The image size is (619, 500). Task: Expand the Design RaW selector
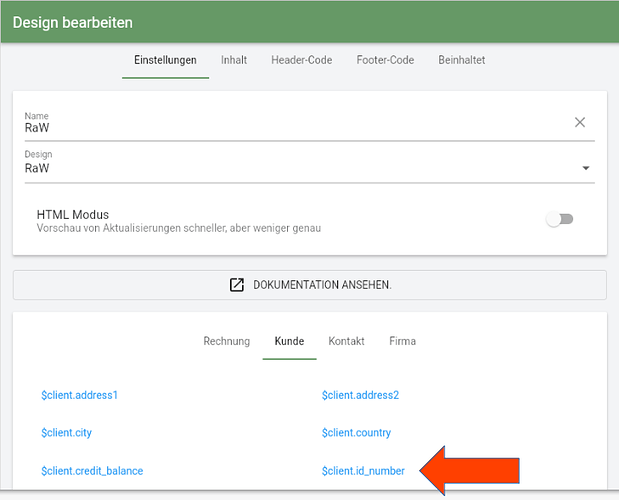(x=310, y=166)
